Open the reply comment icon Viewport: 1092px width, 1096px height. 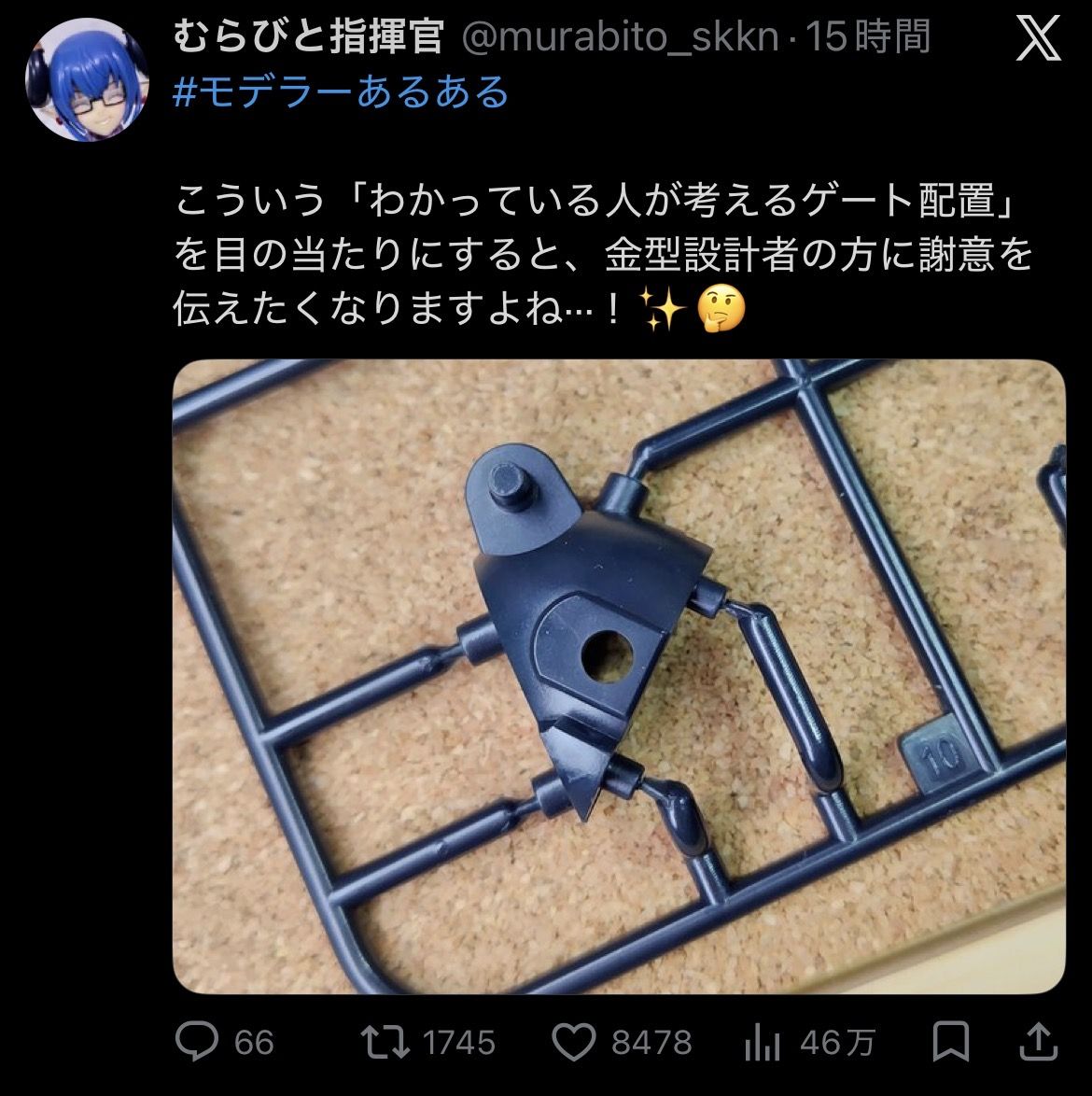197,1042
